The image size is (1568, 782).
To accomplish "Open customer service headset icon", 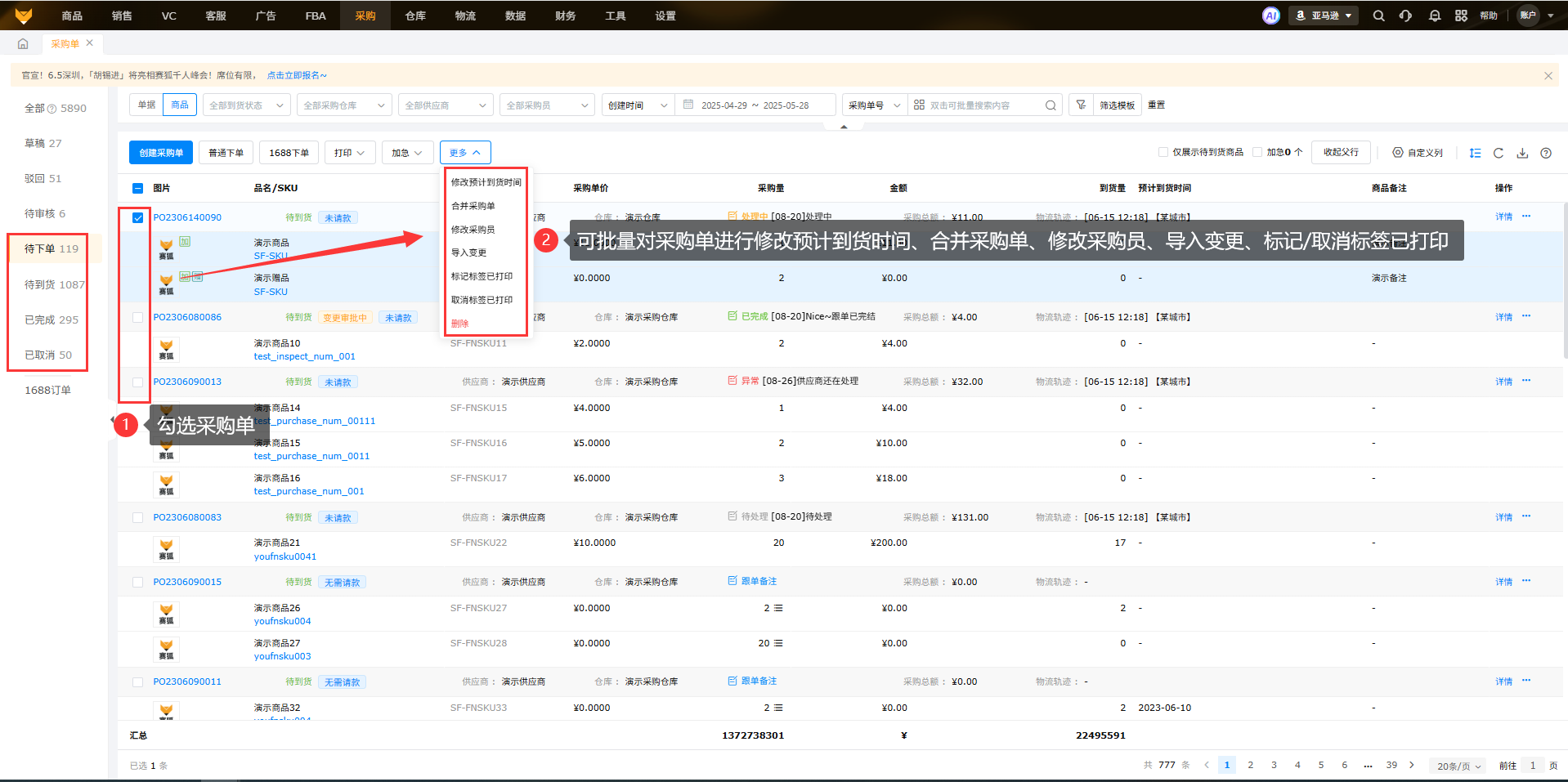I will pos(1405,16).
